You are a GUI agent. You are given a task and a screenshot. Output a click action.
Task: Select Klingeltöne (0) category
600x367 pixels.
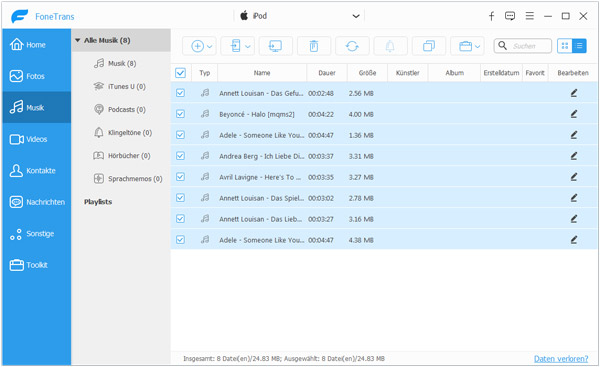pyautogui.click(x=121, y=133)
